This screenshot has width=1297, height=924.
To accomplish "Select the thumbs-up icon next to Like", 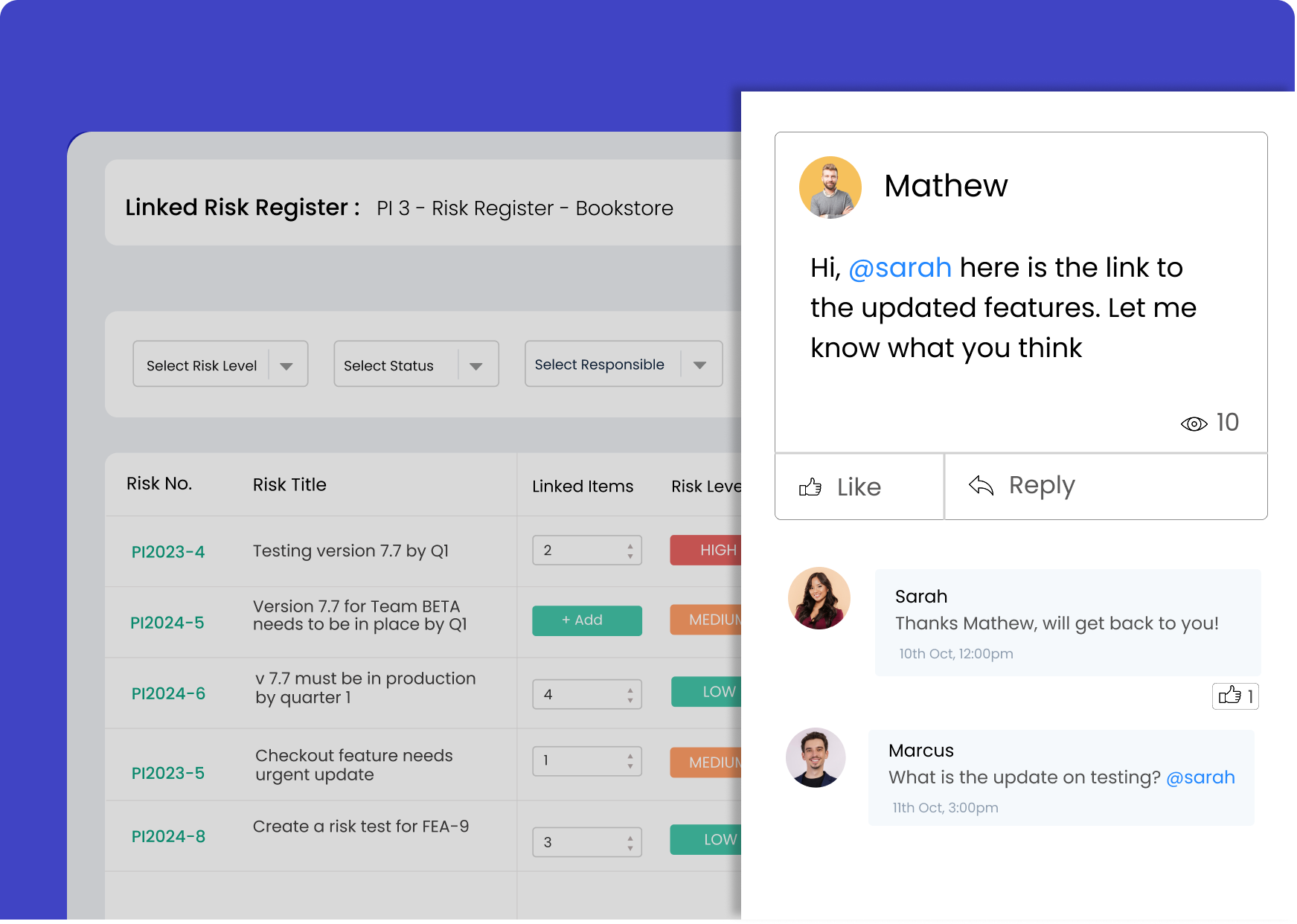I will point(810,487).
